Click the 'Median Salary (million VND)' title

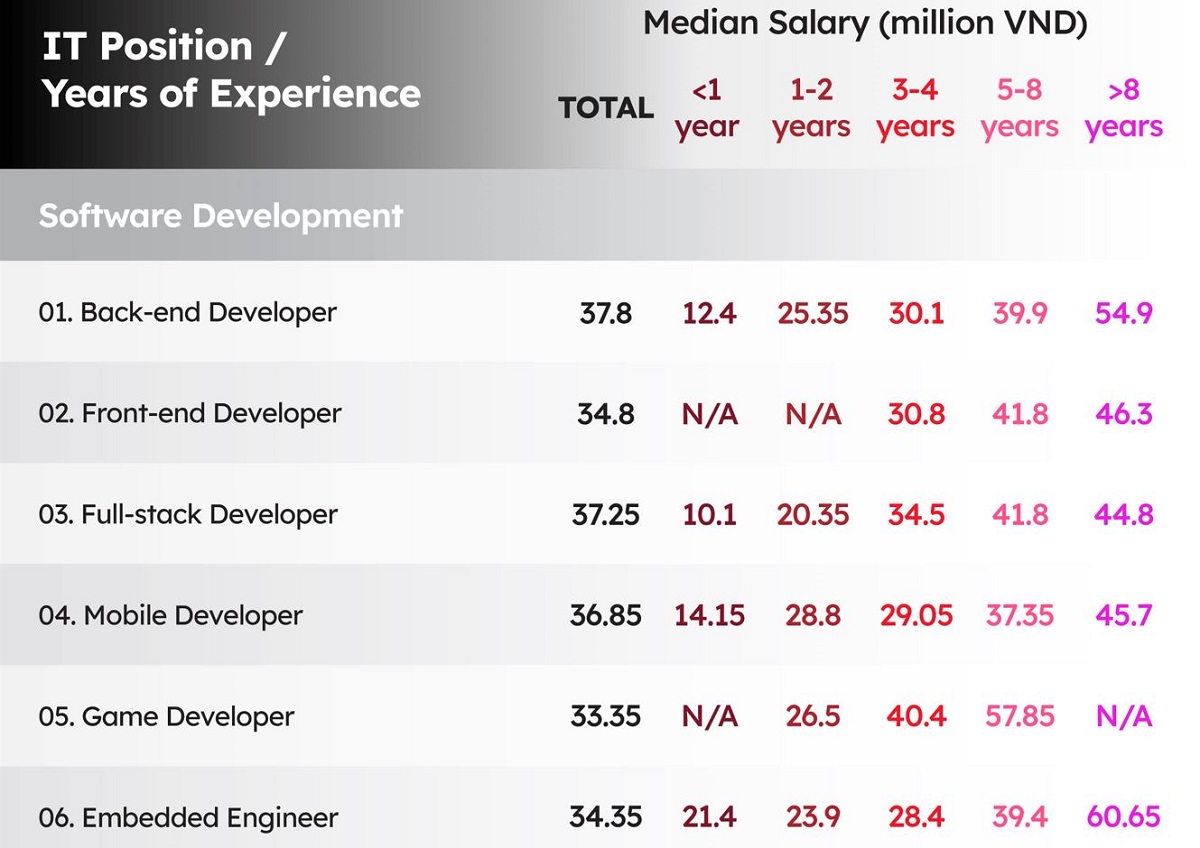[865, 23]
